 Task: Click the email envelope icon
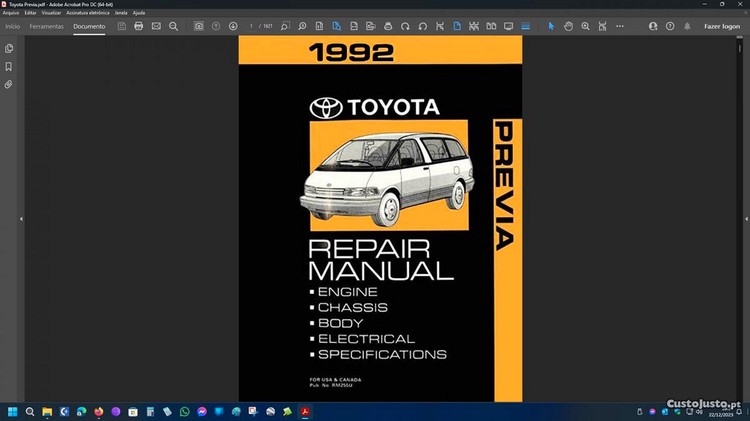(x=156, y=26)
